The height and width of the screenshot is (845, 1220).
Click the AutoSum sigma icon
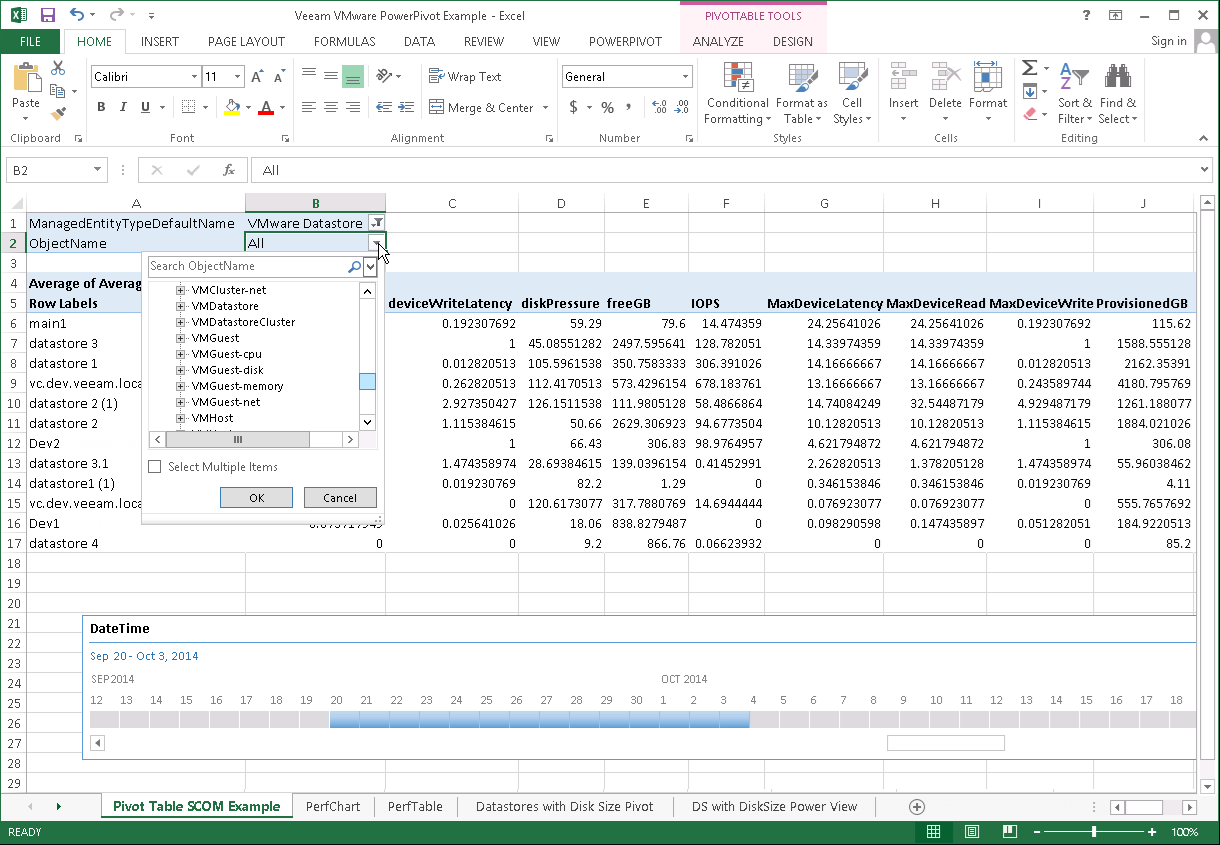point(1029,68)
